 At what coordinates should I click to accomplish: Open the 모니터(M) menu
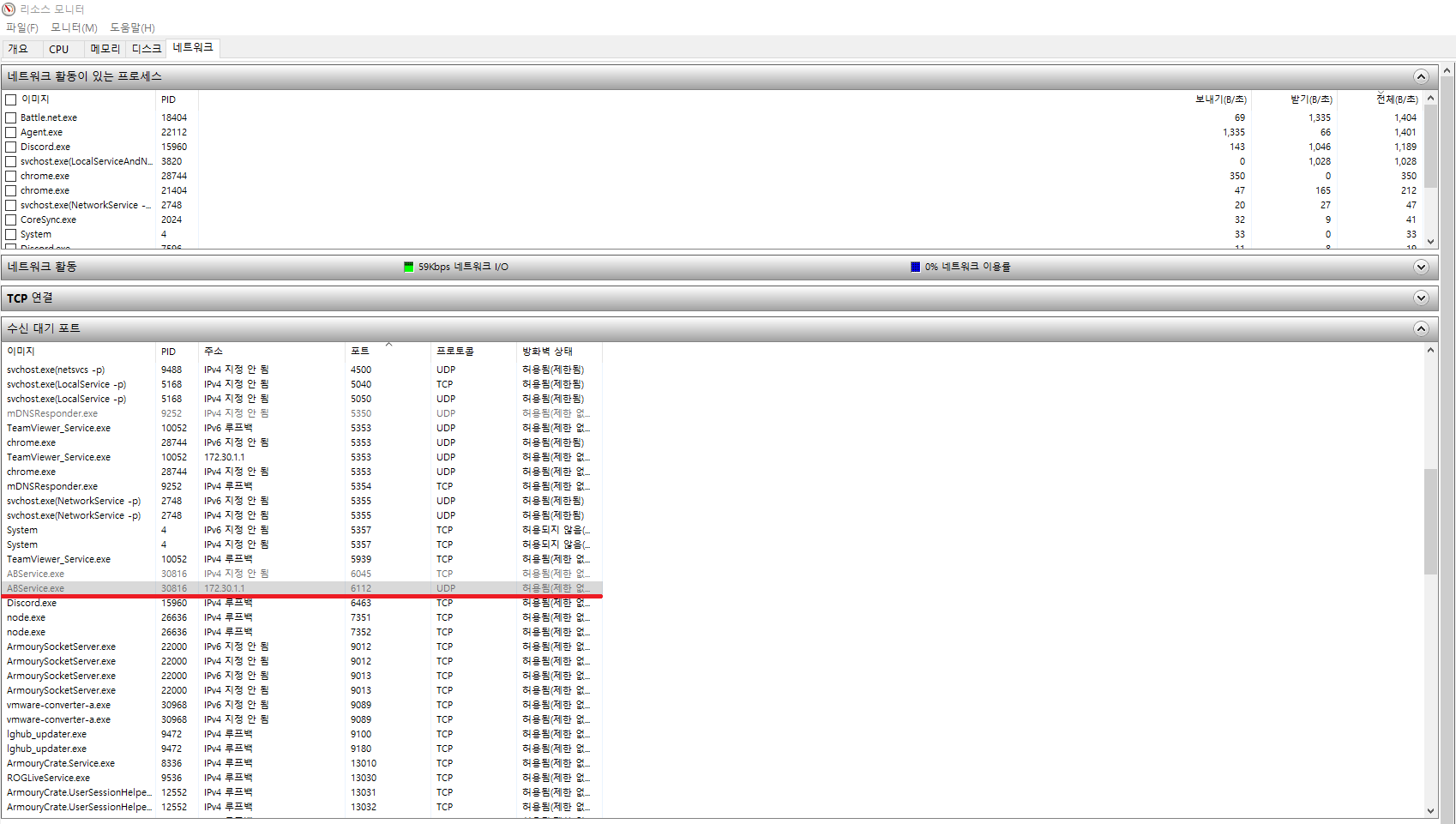74,27
